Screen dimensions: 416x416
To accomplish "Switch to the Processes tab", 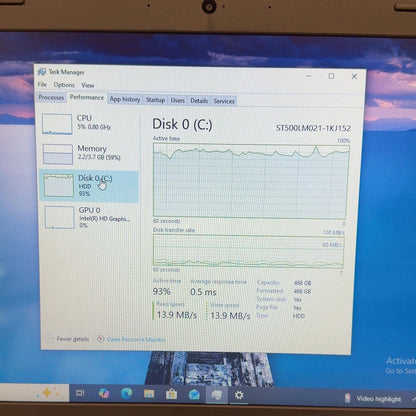I will tap(51, 98).
